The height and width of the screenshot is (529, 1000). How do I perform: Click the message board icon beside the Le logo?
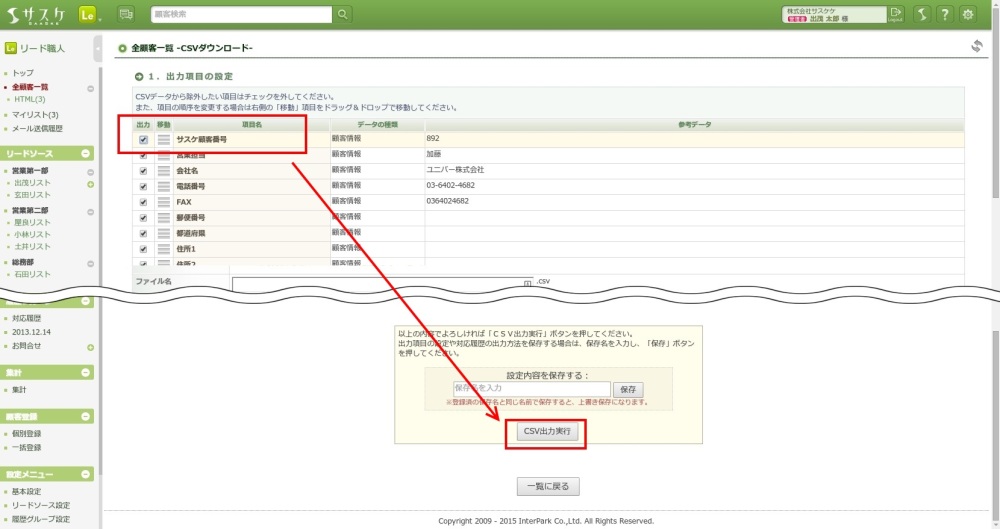point(126,14)
